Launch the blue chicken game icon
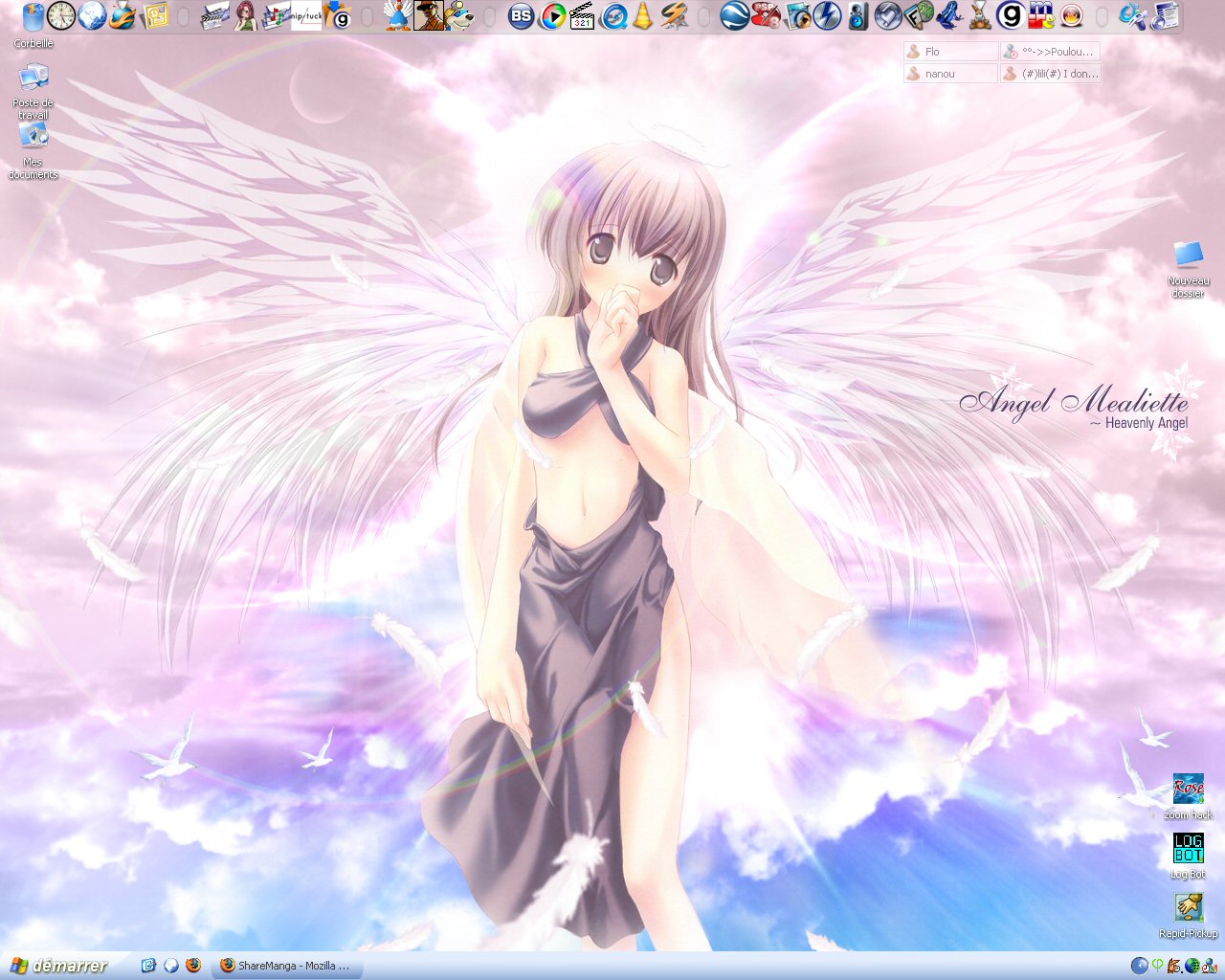 397,15
